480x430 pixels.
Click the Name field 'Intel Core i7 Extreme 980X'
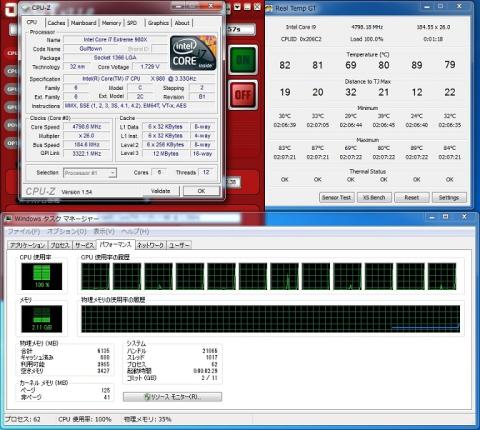pos(115,40)
